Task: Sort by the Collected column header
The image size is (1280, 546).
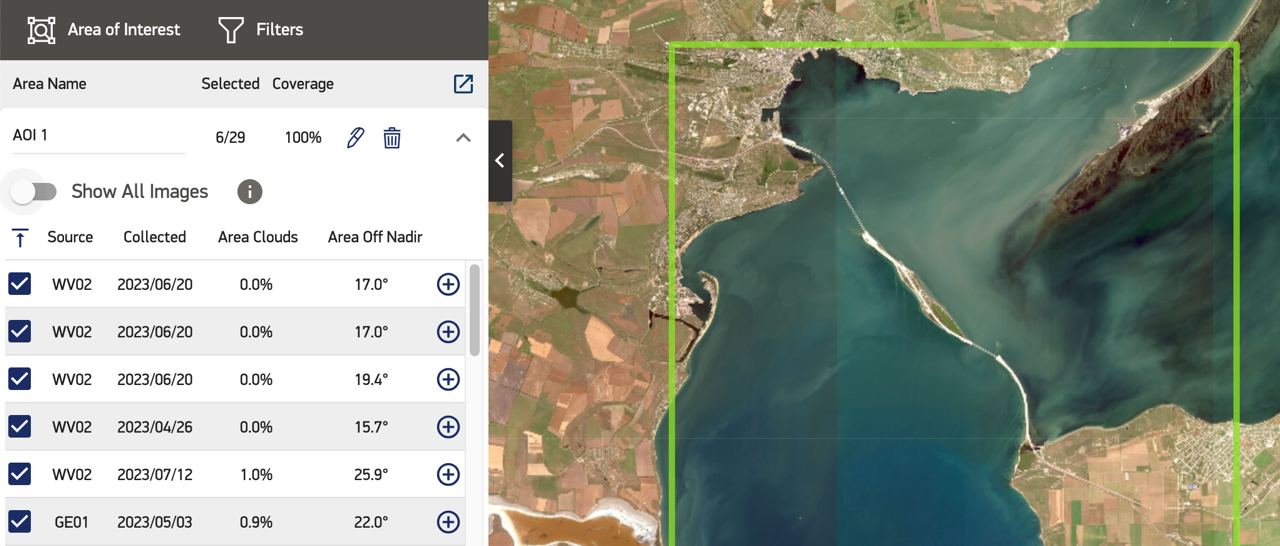Action: coord(154,237)
